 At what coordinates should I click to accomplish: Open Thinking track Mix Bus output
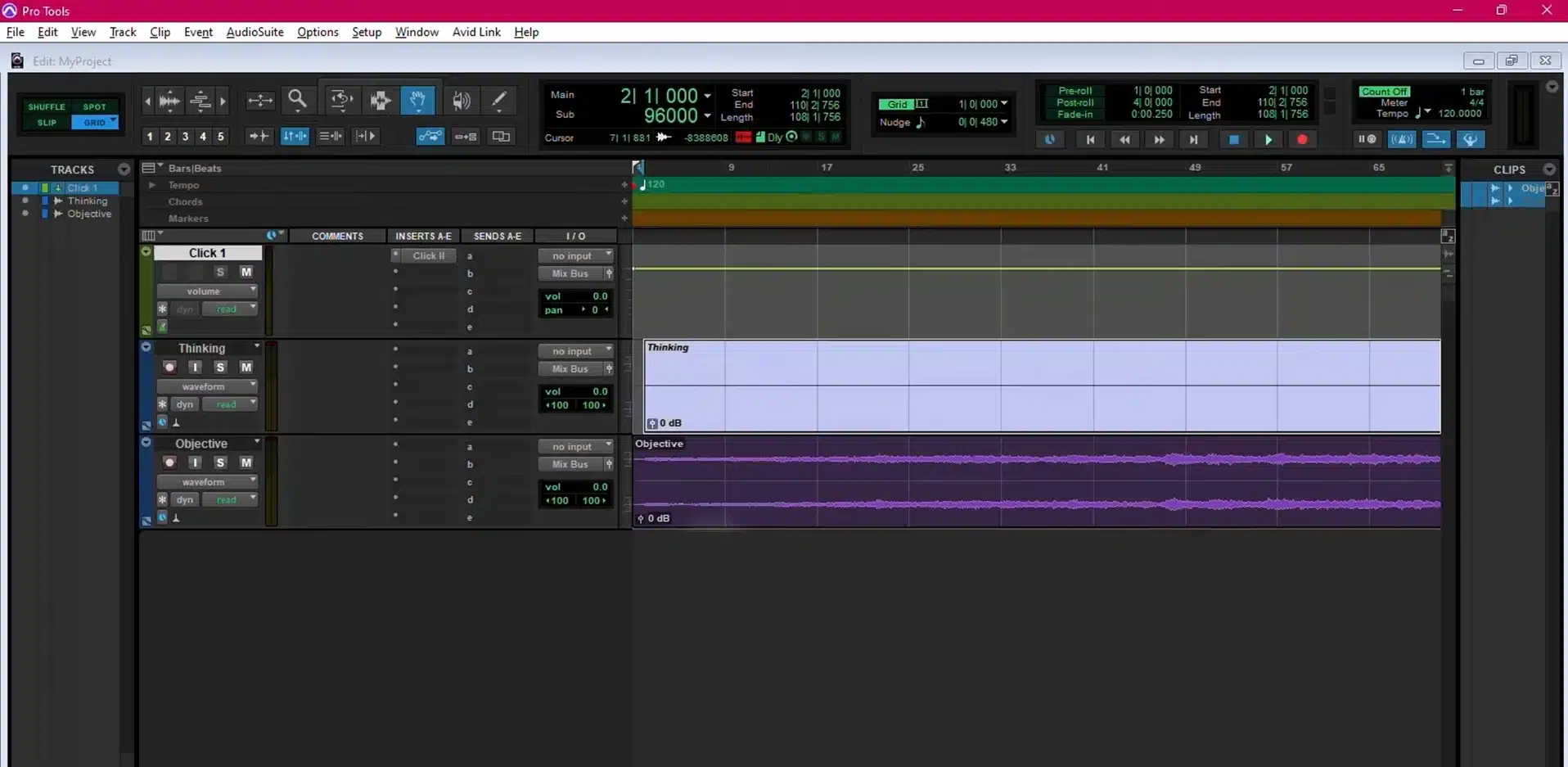tap(570, 369)
